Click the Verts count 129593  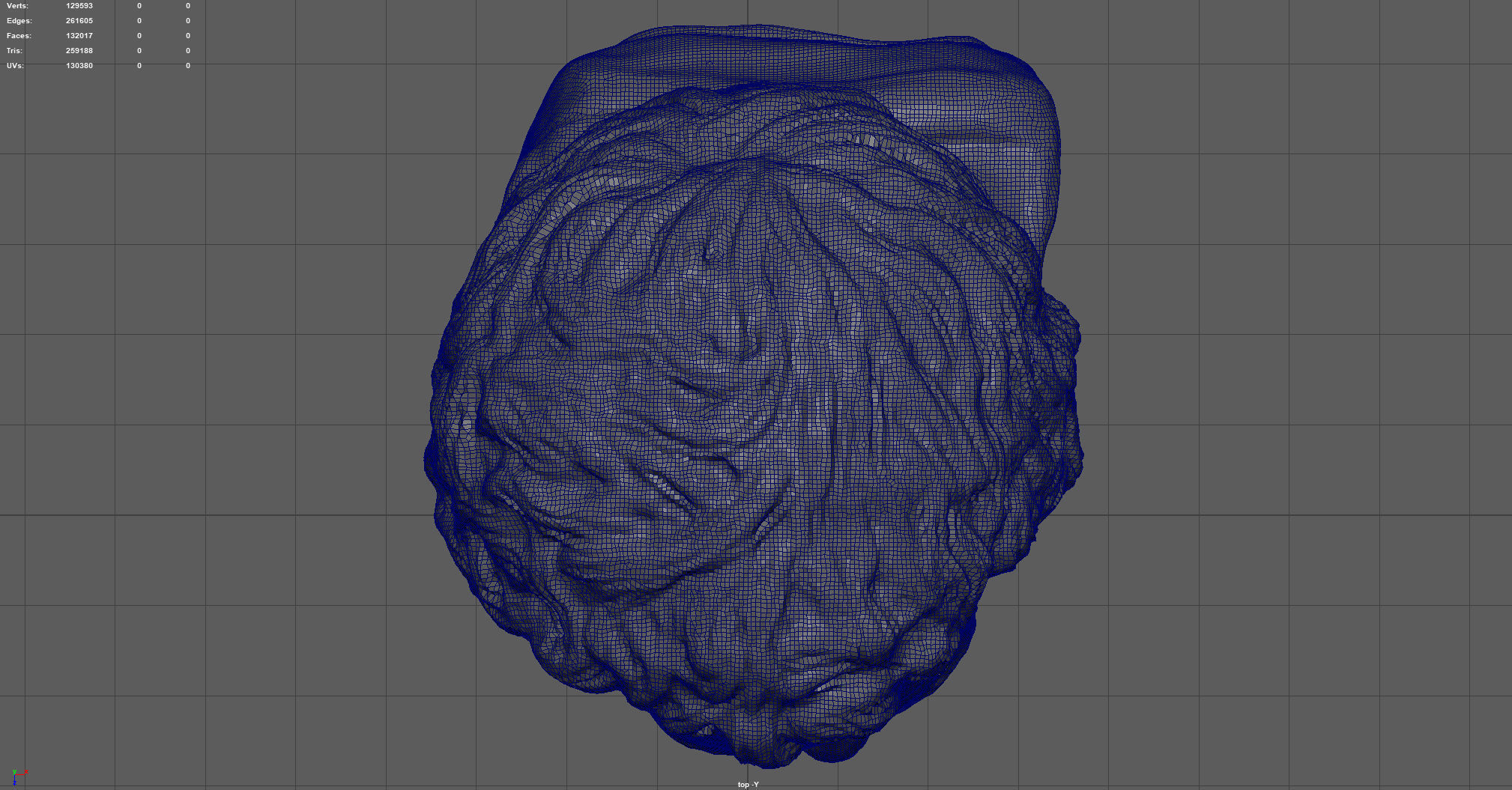pyautogui.click(x=79, y=6)
